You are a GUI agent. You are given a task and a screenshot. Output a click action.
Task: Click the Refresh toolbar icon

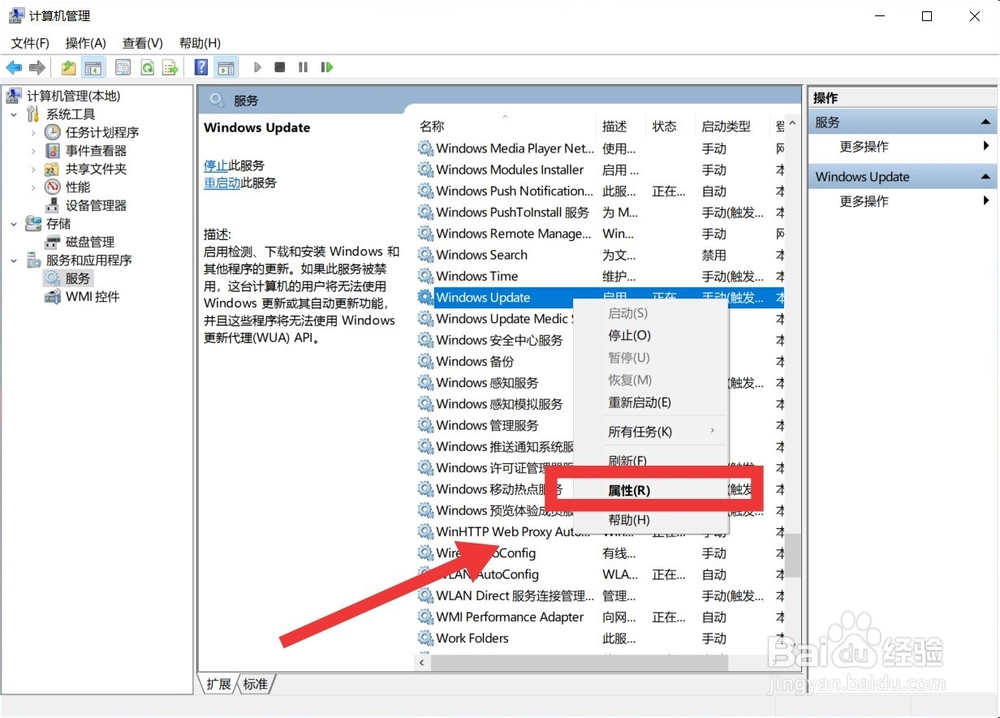[x=147, y=67]
